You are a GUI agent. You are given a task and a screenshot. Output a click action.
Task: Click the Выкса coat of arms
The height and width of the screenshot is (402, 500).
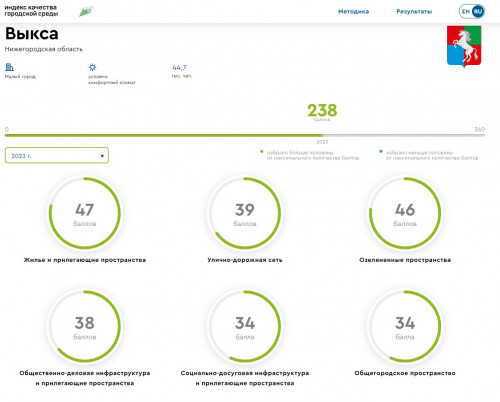pyautogui.click(x=464, y=46)
